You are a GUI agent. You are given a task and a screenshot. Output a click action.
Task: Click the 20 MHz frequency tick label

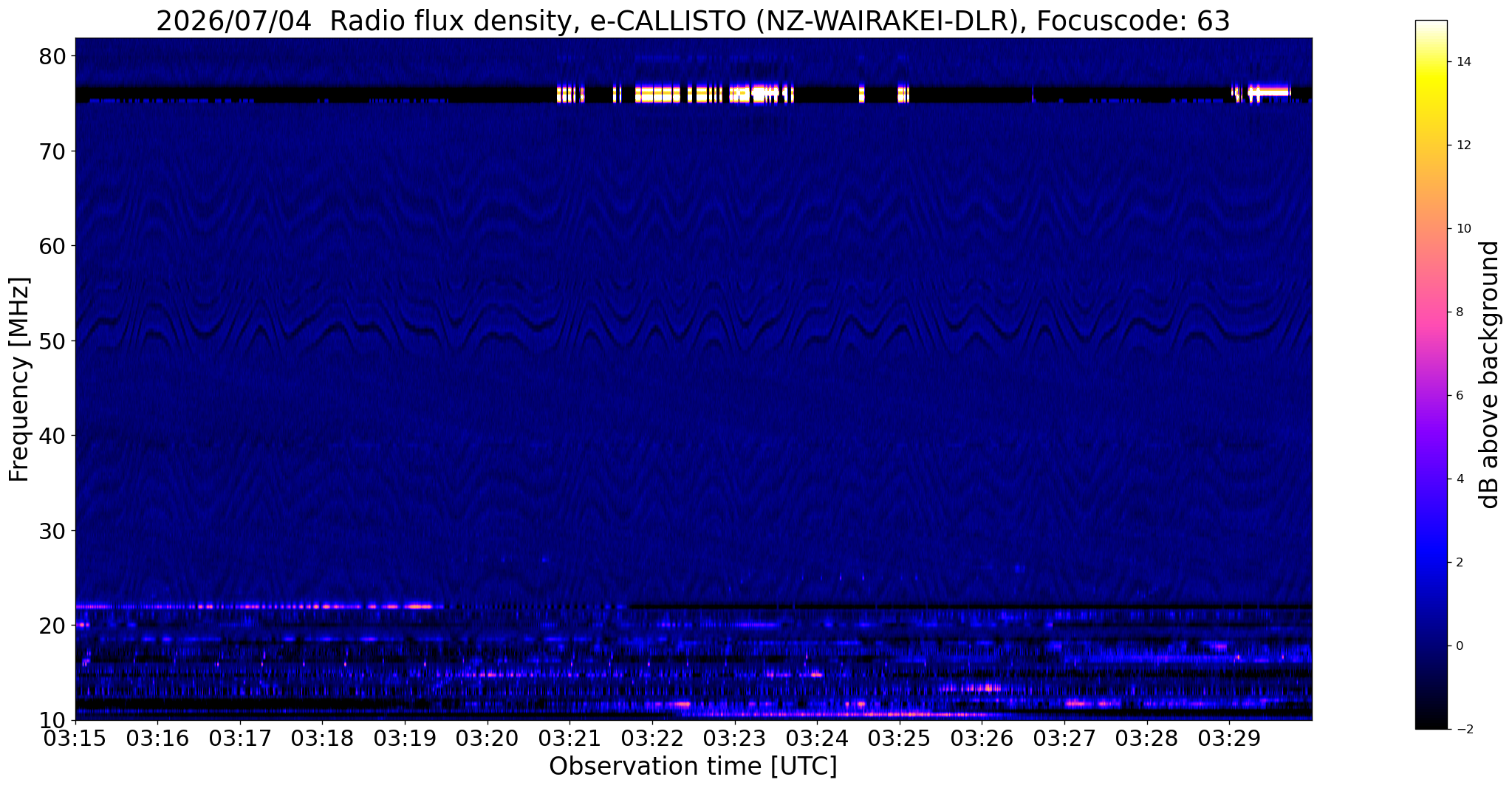pyautogui.click(x=52, y=626)
